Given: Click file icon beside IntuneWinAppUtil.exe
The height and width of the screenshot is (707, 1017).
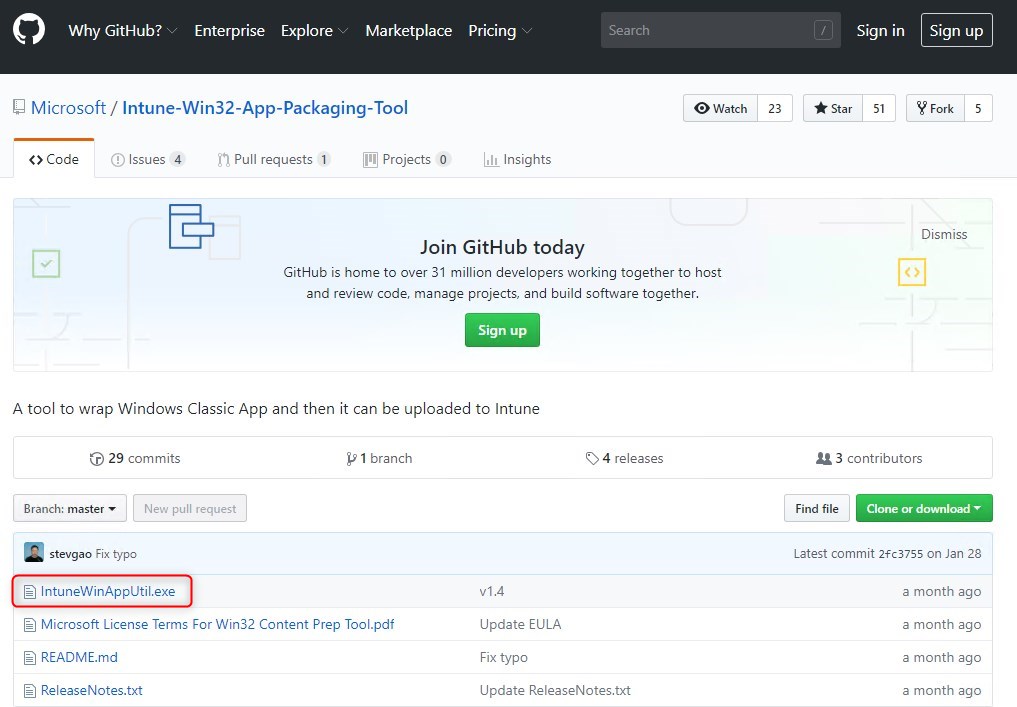Looking at the screenshot, I should (x=30, y=592).
